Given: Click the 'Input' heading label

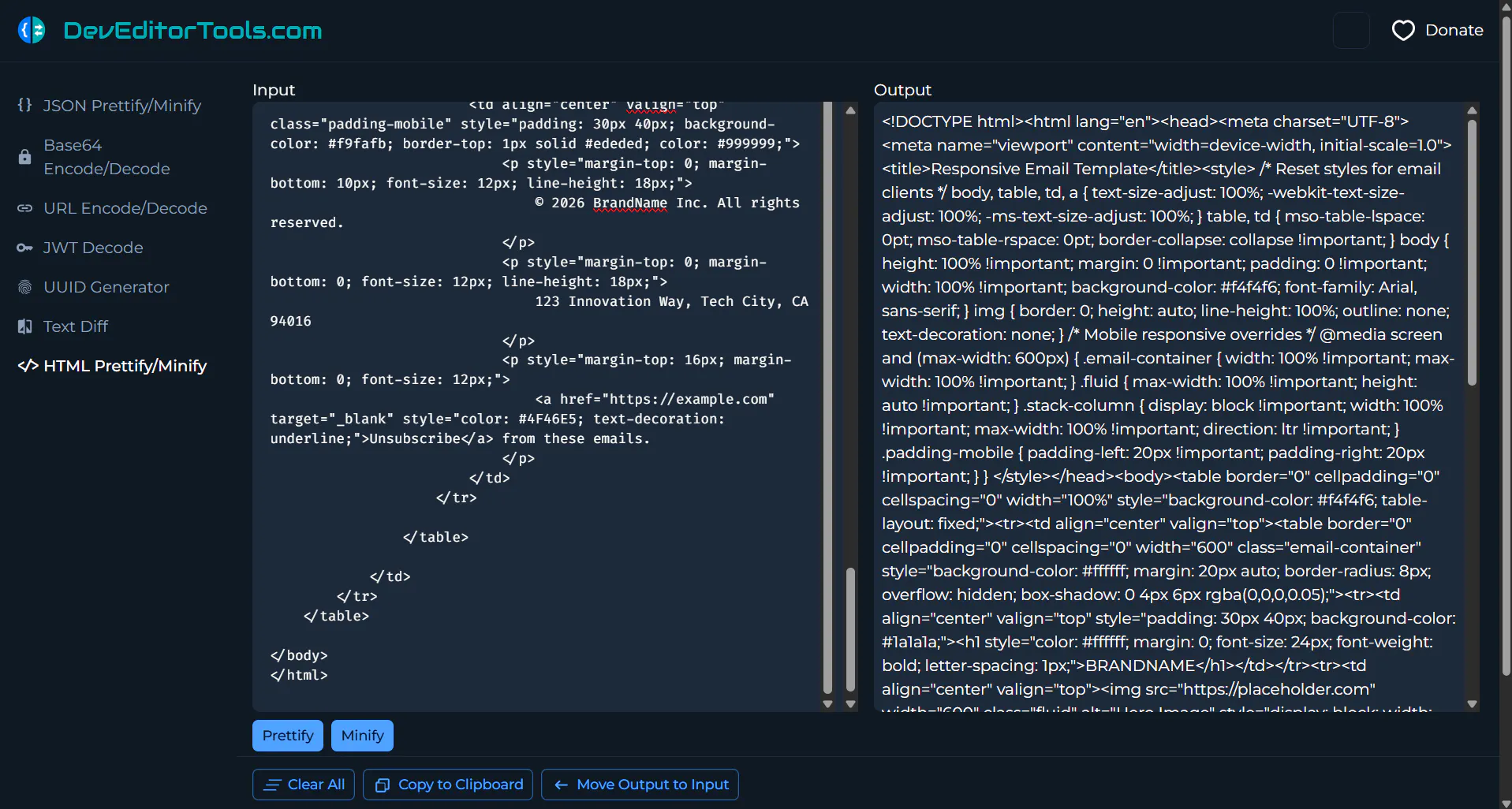Looking at the screenshot, I should [274, 90].
